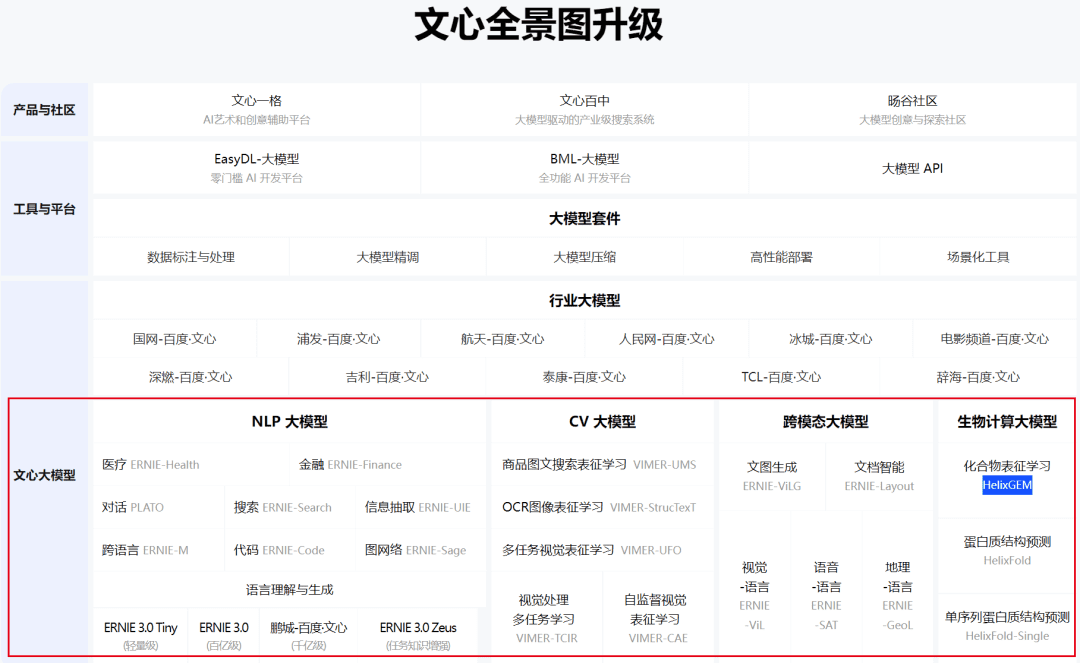This screenshot has height=663, width=1080.
Task: Choose 大模型压缩 in the toolkit row
Action: (x=584, y=257)
